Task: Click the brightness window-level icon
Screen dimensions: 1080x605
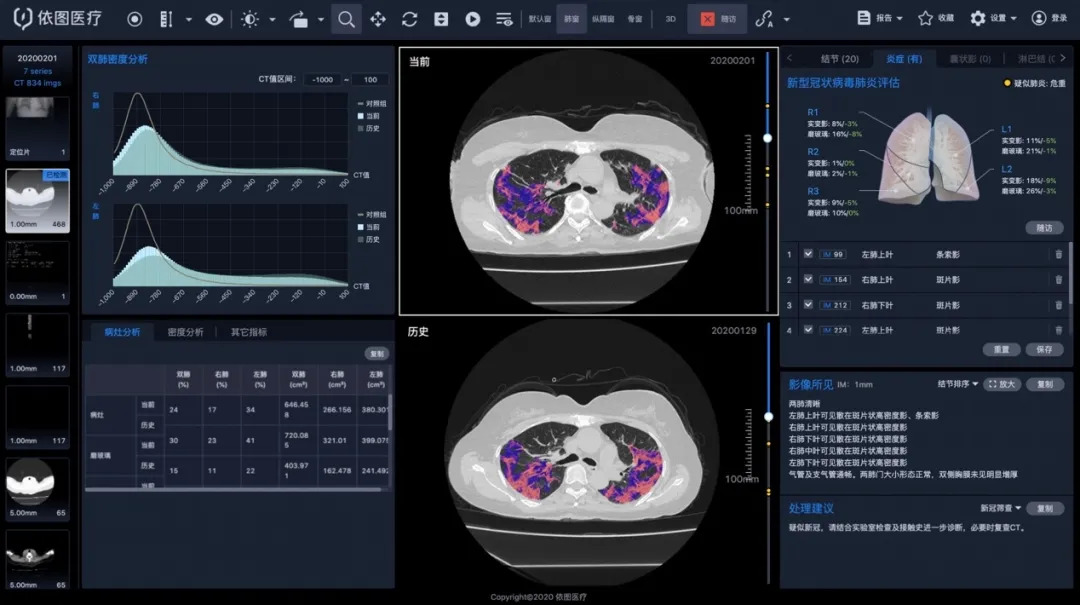Action: click(x=249, y=19)
